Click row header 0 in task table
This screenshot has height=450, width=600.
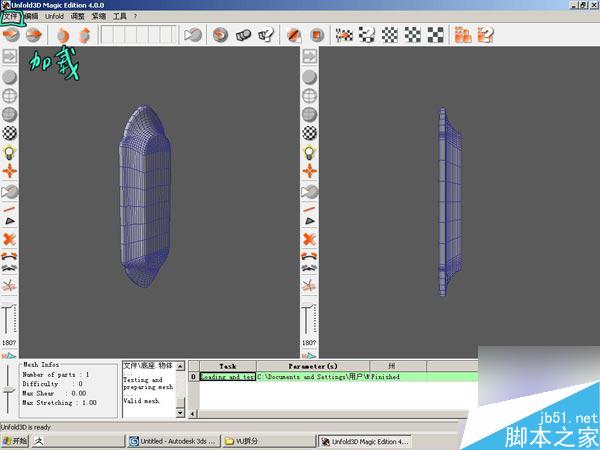pyautogui.click(x=194, y=377)
